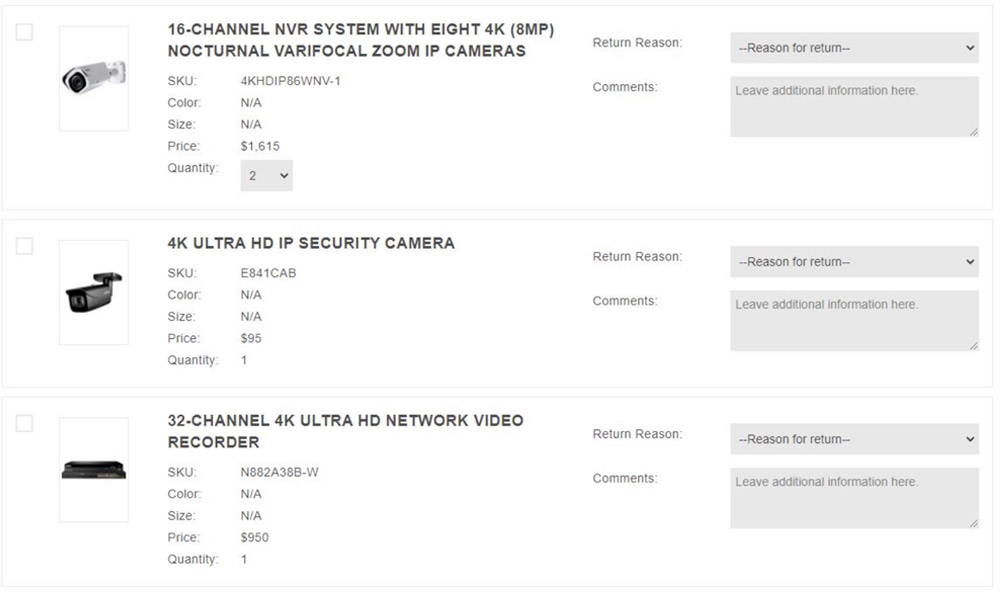Select the 4K Ultra HD IP Security Camera checkbox

[x=24, y=246]
